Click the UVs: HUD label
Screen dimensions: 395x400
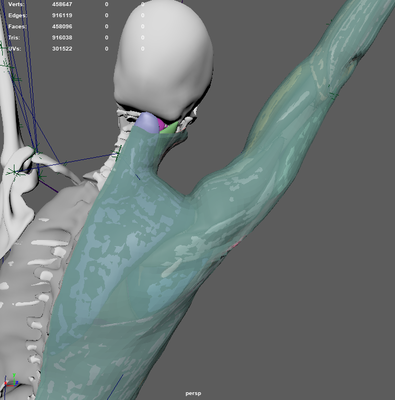(15, 49)
